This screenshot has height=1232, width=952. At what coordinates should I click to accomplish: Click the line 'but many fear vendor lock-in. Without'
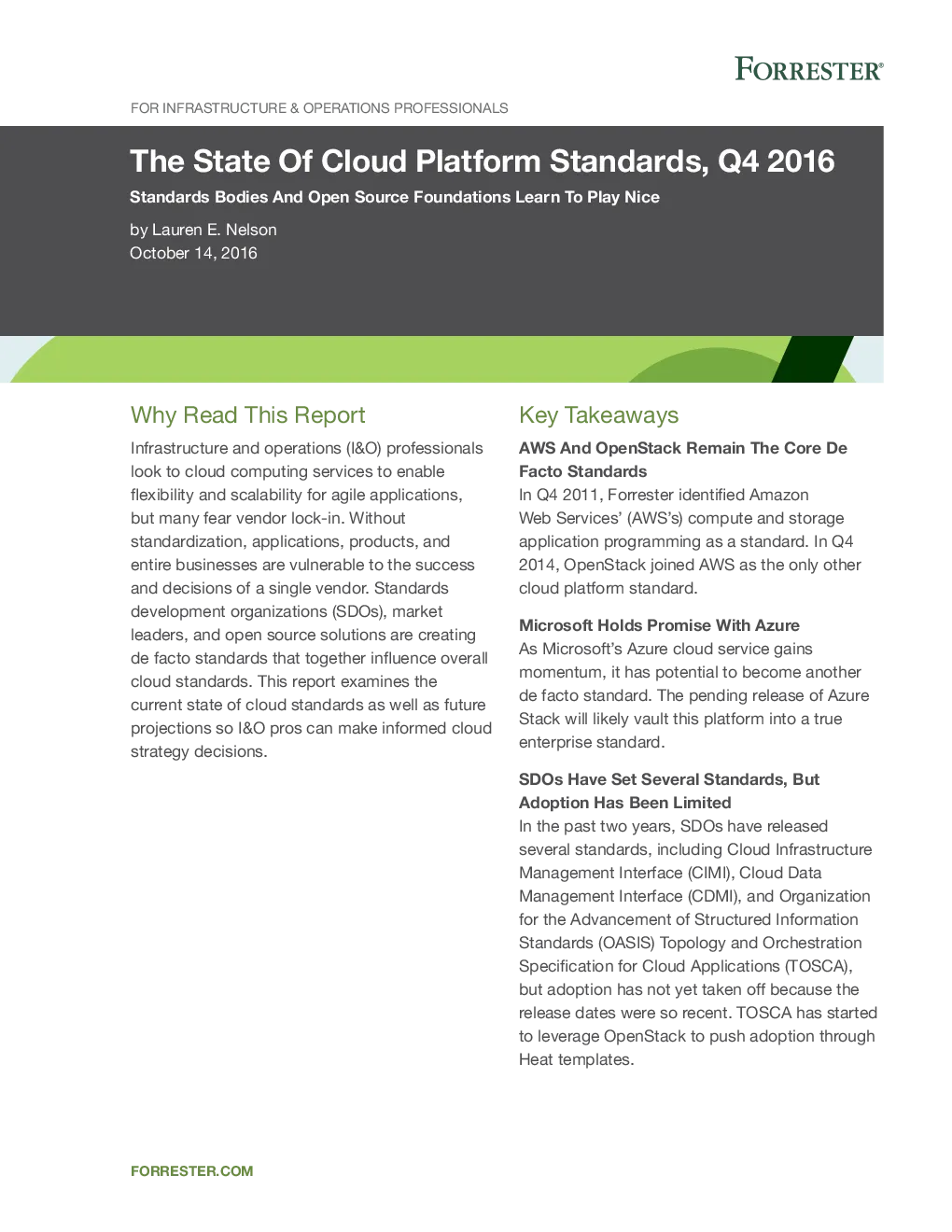(x=268, y=518)
